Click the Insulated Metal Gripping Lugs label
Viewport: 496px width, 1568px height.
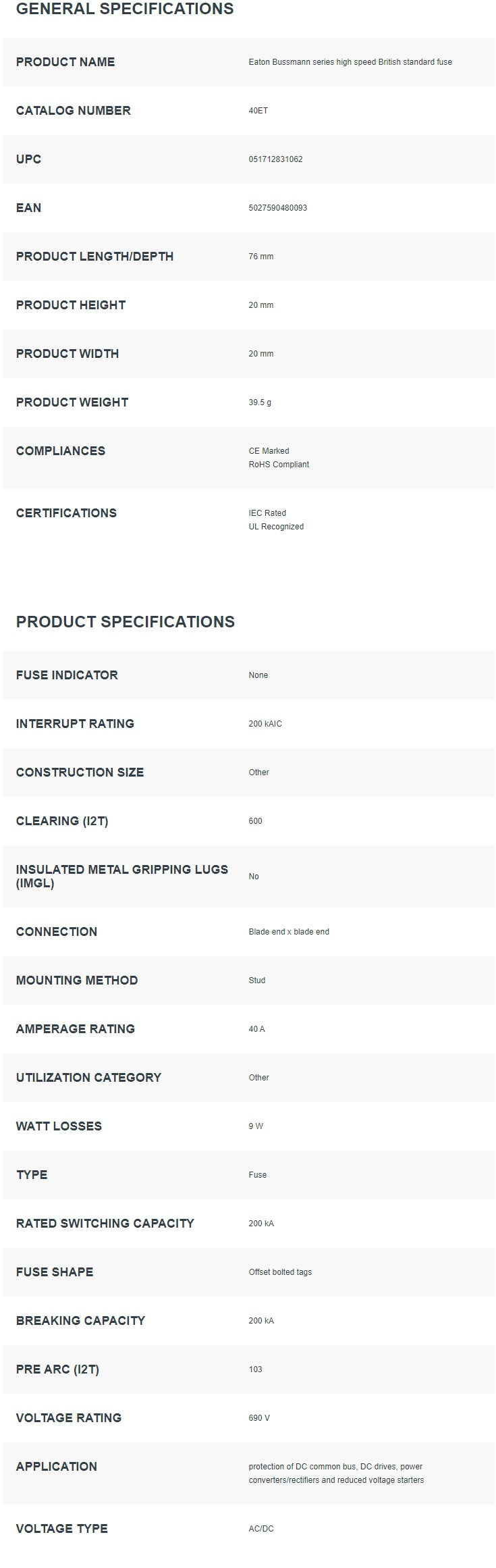[122, 877]
